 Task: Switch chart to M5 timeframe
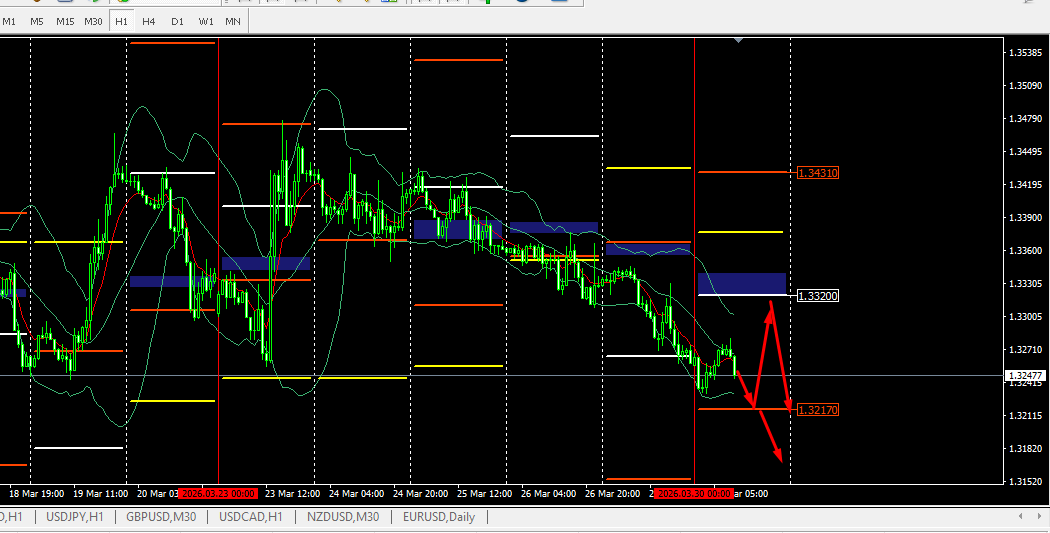pos(37,21)
